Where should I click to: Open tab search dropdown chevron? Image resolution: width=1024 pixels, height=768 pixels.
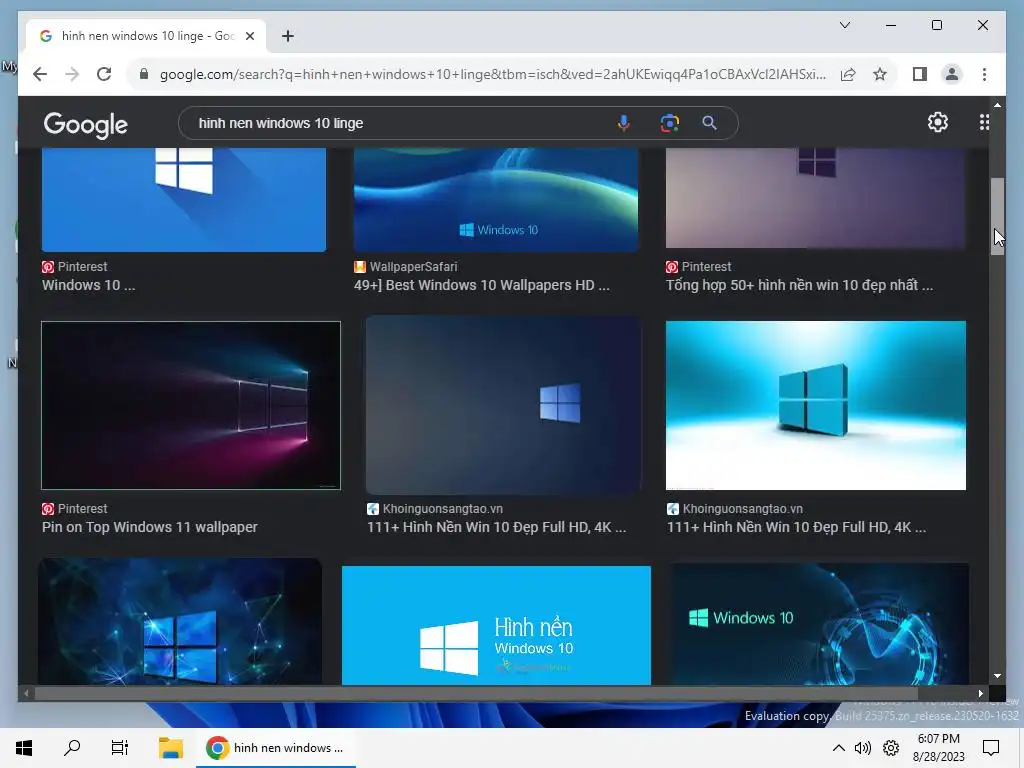844,25
